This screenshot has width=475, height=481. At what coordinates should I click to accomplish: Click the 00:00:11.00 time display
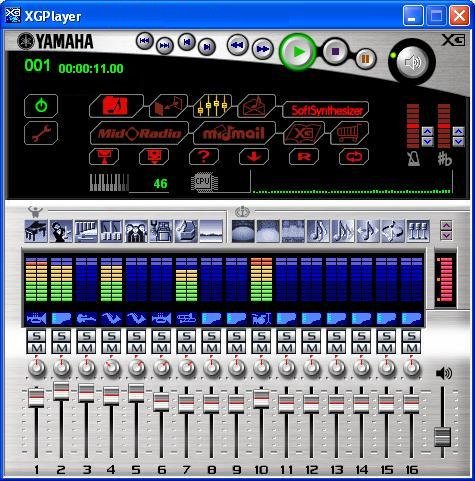click(x=91, y=68)
